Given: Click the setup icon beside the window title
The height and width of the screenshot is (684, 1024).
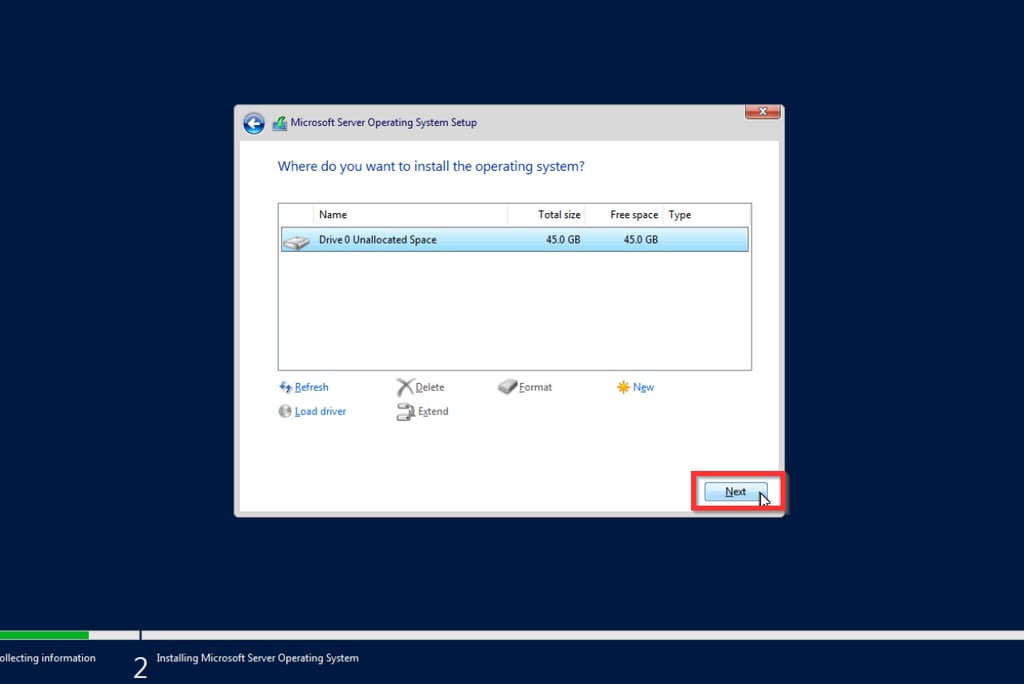Looking at the screenshot, I should point(280,123).
